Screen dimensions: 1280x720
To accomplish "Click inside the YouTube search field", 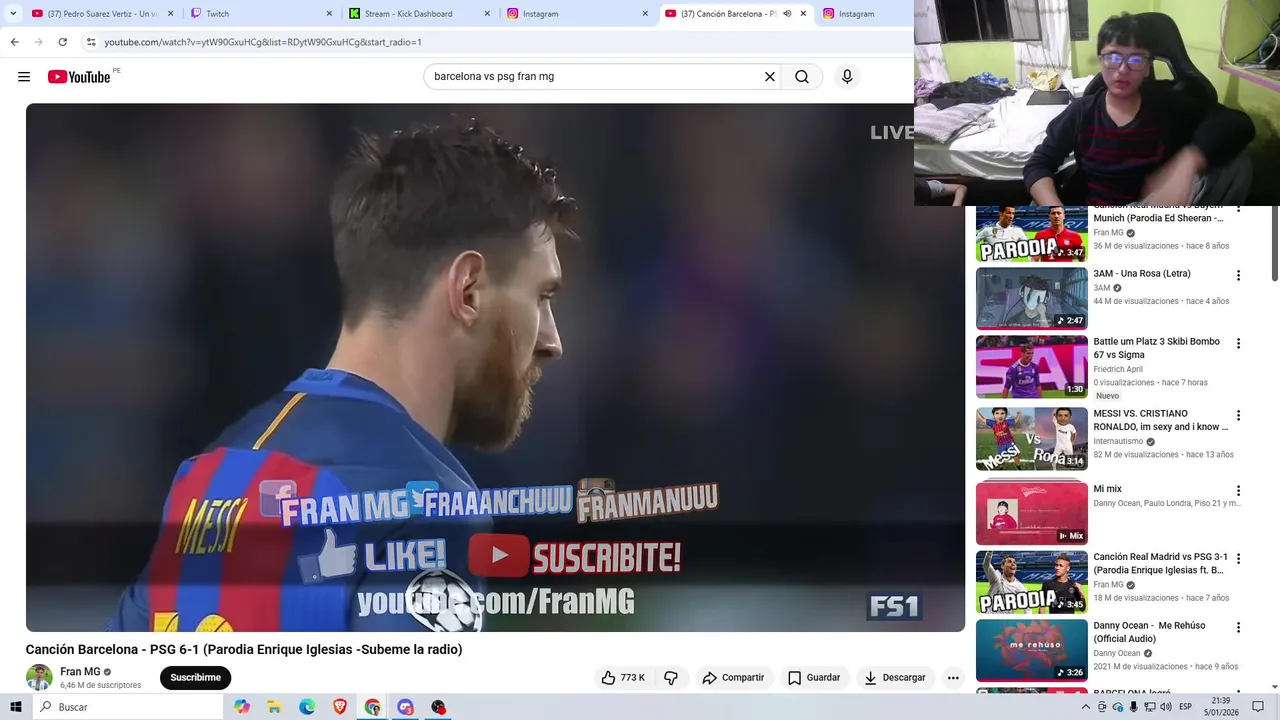I will (595, 77).
